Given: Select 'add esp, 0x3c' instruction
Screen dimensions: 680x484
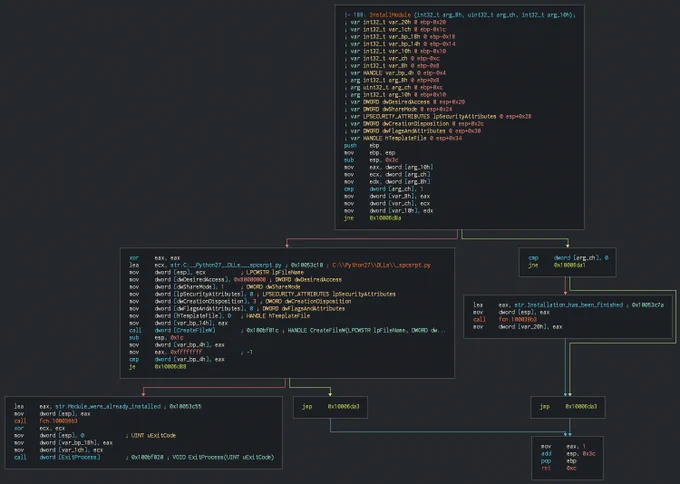Looking at the screenshot, I should coord(568,454).
